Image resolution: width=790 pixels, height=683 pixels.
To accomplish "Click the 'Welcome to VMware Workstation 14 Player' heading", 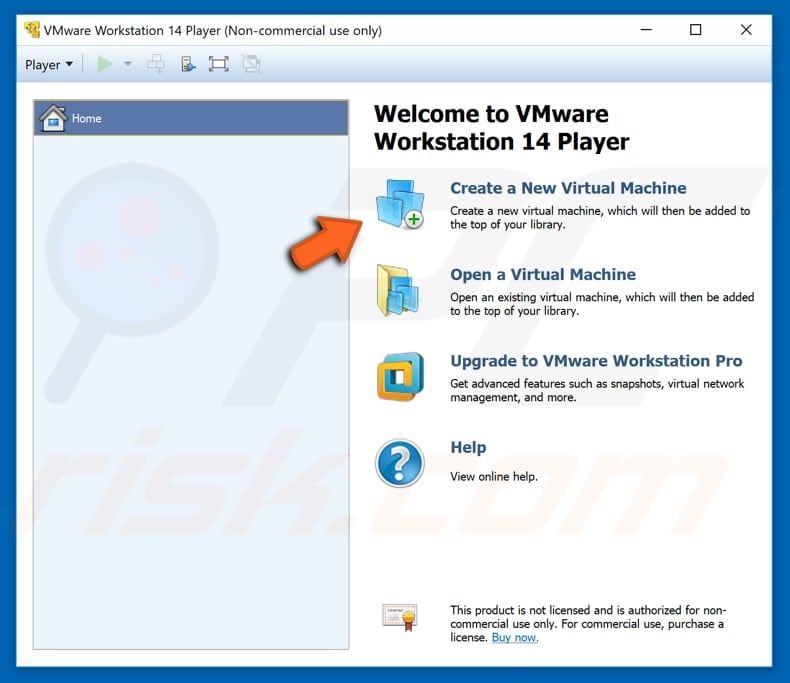I will coord(501,127).
